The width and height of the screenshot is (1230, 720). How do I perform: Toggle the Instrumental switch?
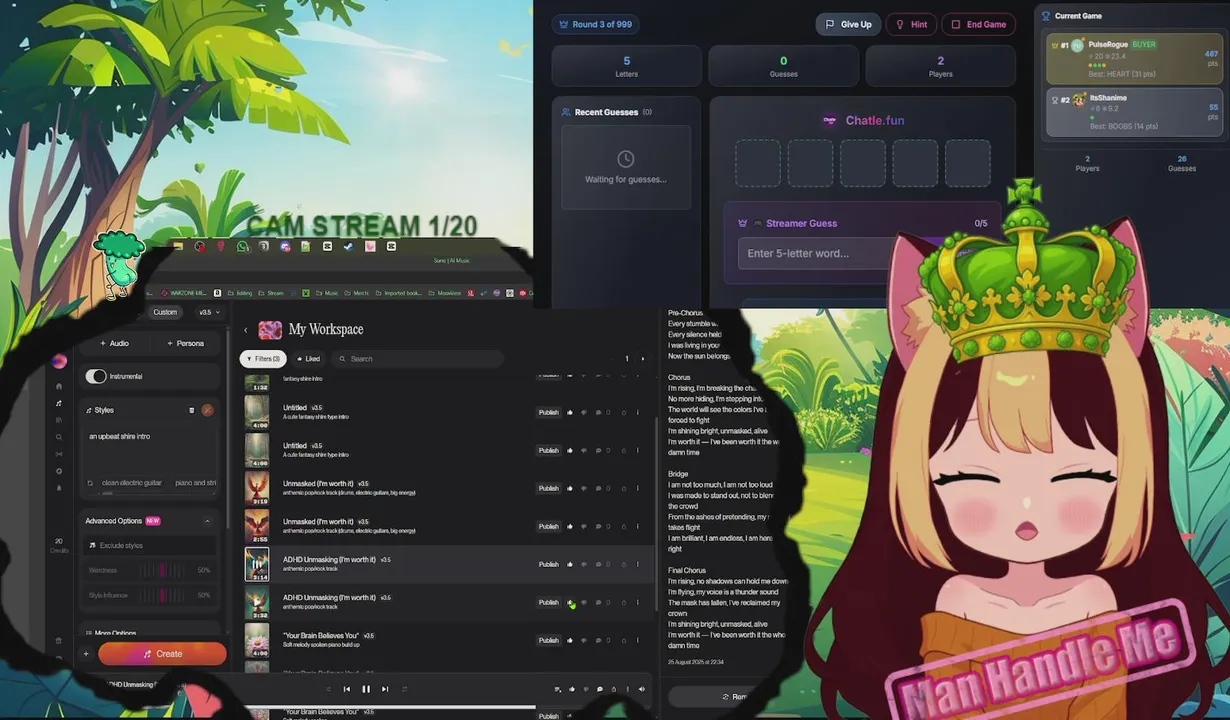[x=96, y=376]
